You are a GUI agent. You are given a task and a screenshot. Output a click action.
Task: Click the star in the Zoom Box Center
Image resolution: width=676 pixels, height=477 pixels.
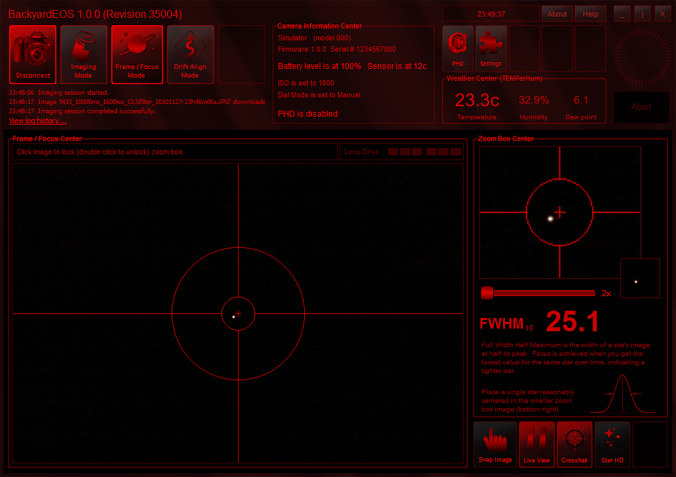coord(549,217)
